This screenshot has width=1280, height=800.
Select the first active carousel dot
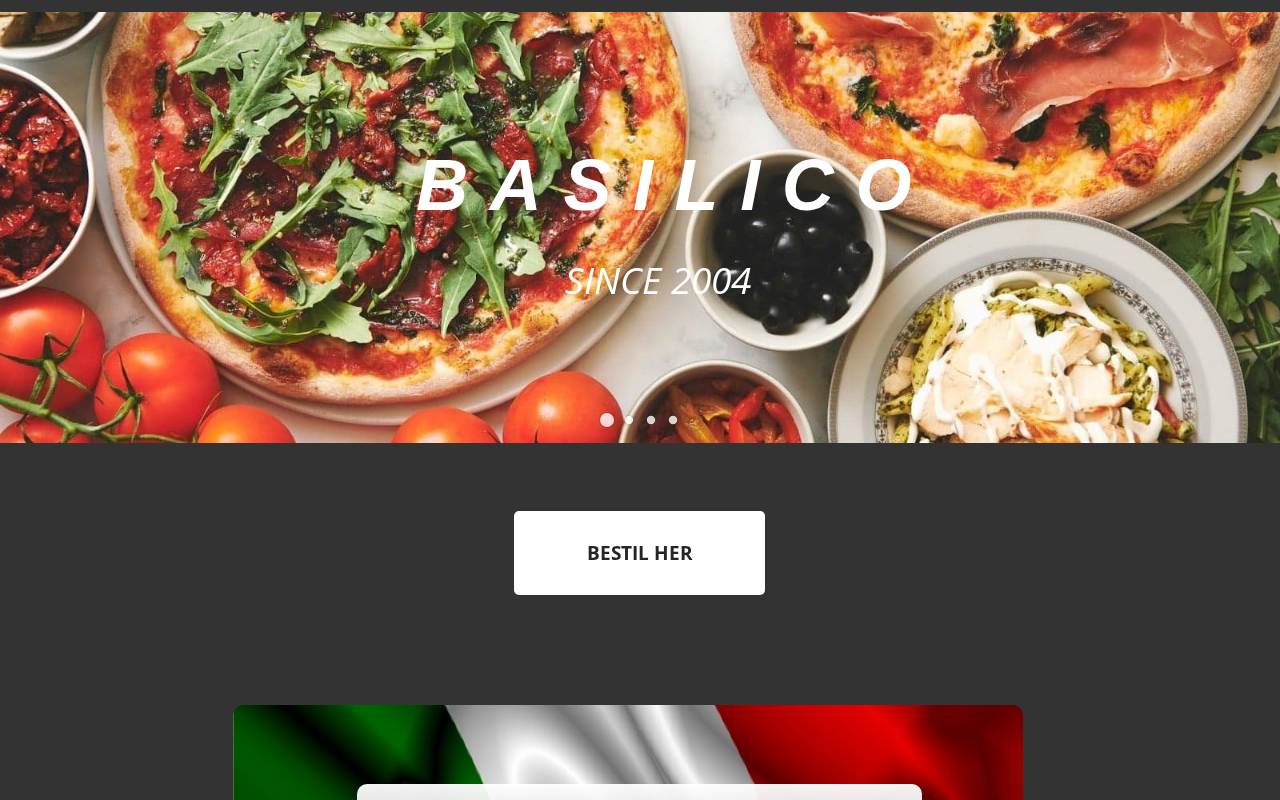pyautogui.click(x=607, y=420)
